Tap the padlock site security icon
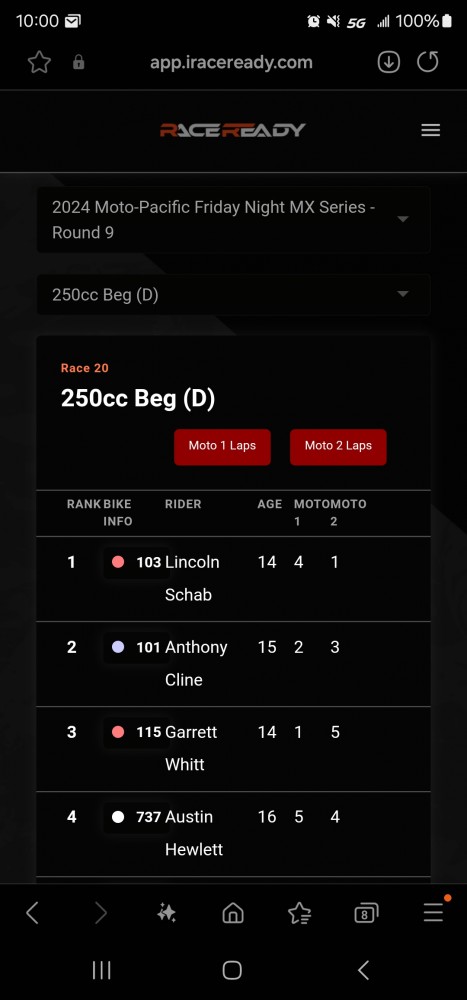The height and width of the screenshot is (1000, 467). coord(78,62)
